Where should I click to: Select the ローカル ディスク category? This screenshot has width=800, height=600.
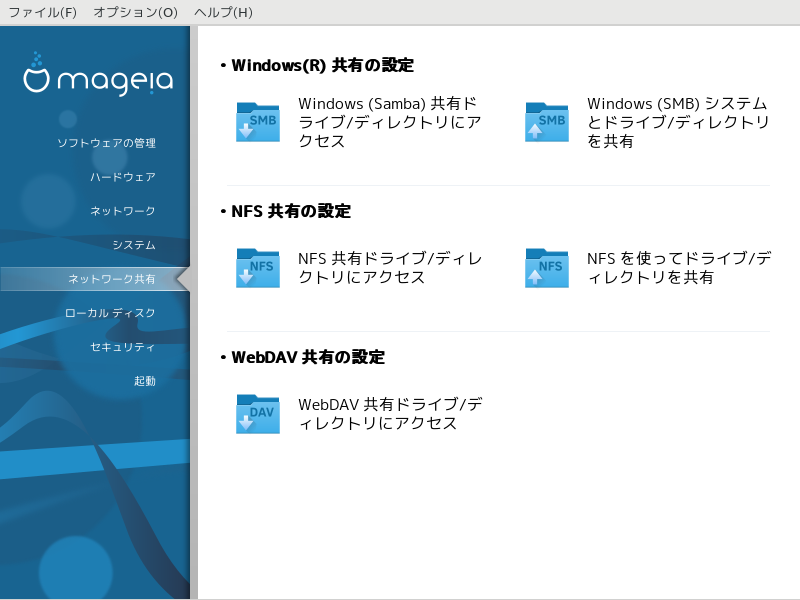[110, 313]
